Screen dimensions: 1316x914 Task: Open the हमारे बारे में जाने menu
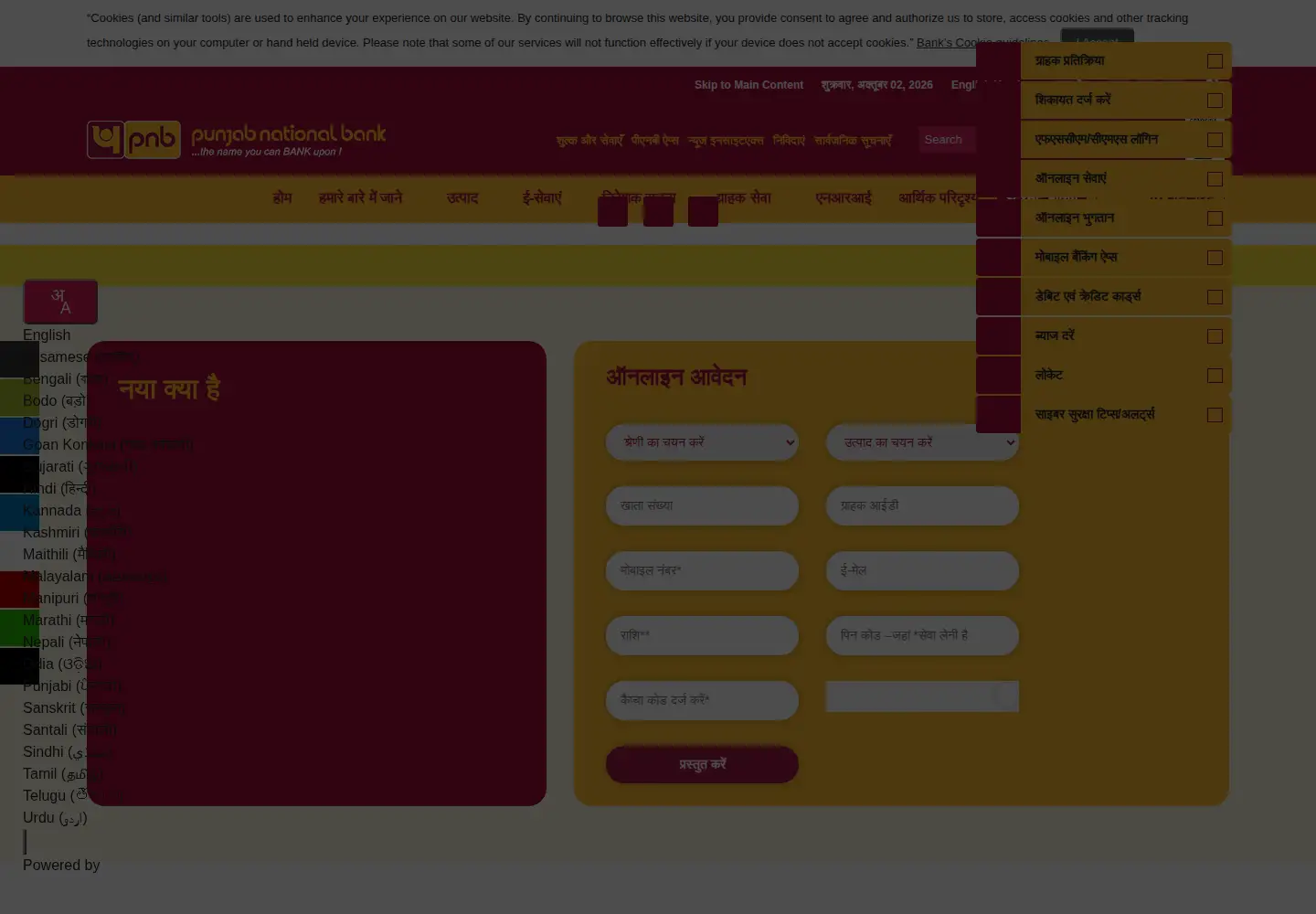click(x=360, y=197)
